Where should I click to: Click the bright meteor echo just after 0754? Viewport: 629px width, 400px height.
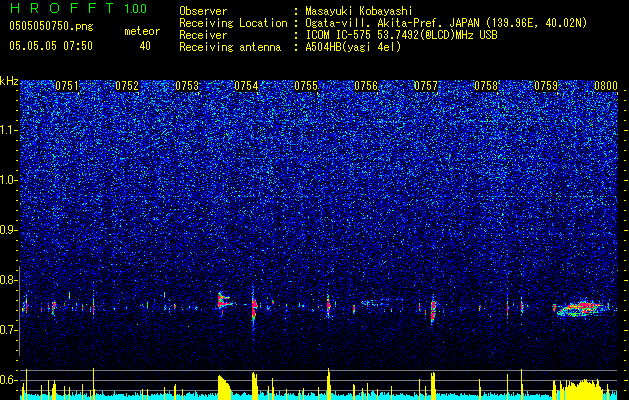[254, 307]
